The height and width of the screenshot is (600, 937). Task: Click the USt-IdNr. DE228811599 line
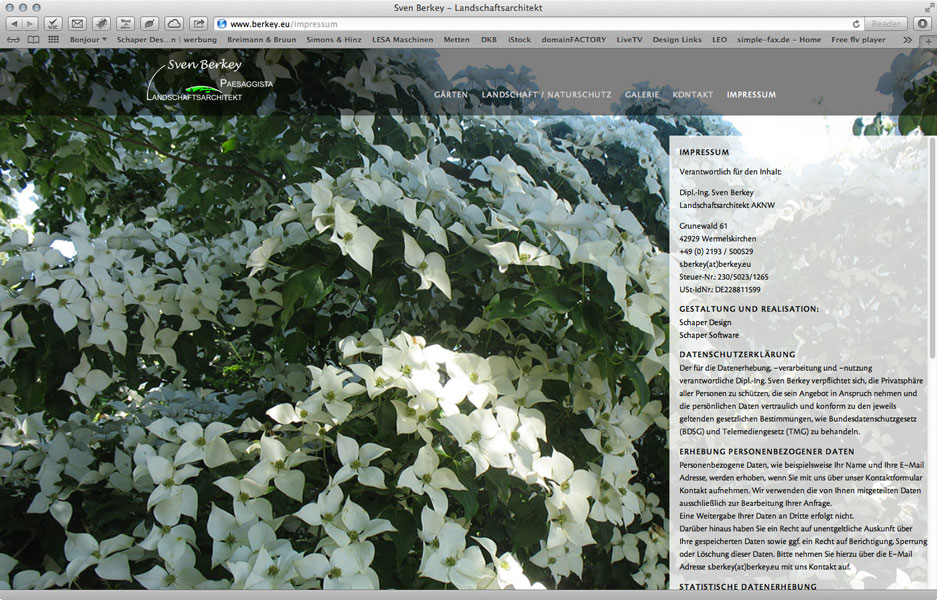pyautogui.click(x=719, y=290)
